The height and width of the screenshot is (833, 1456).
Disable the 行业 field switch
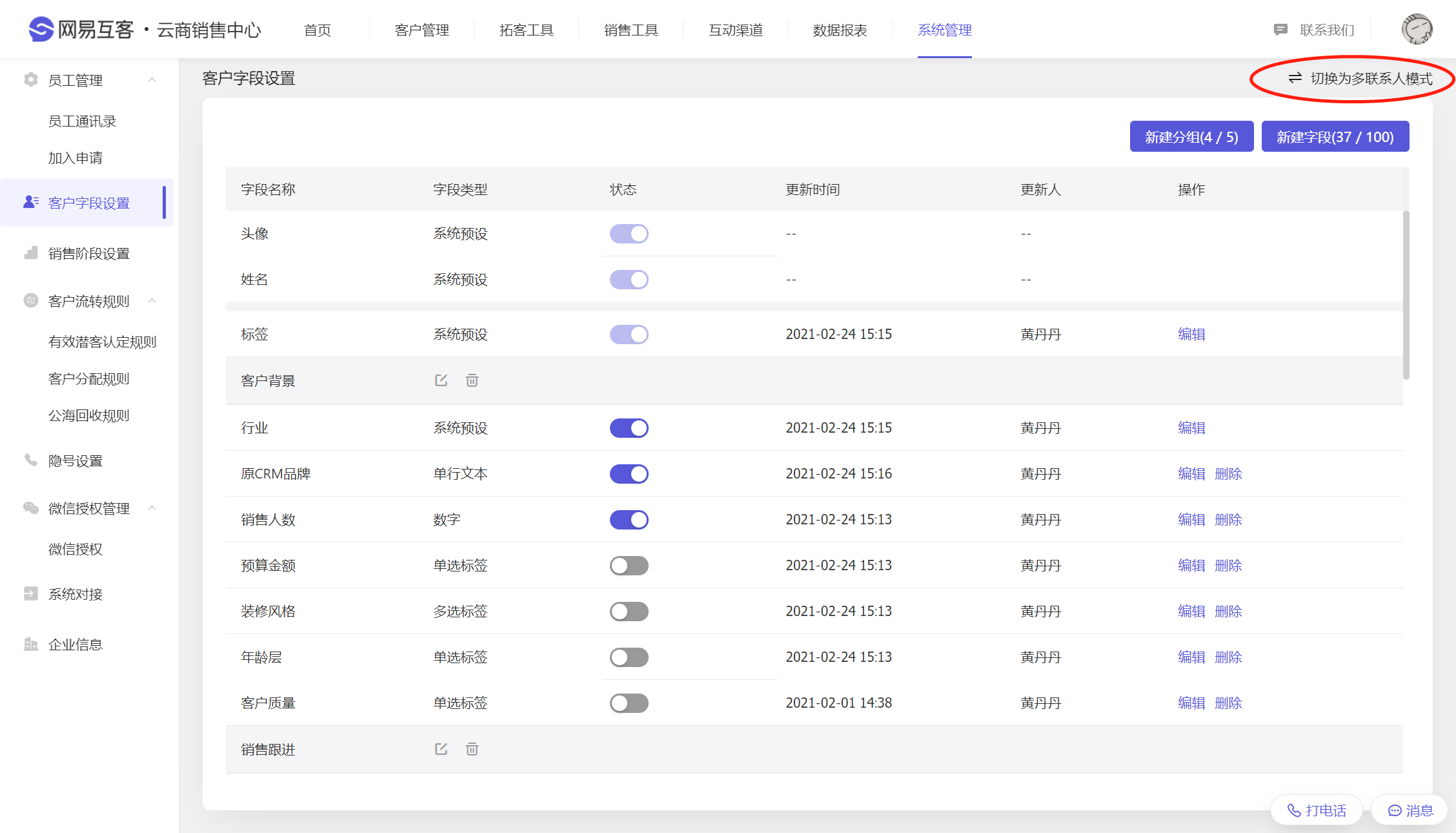pos(629,428)
